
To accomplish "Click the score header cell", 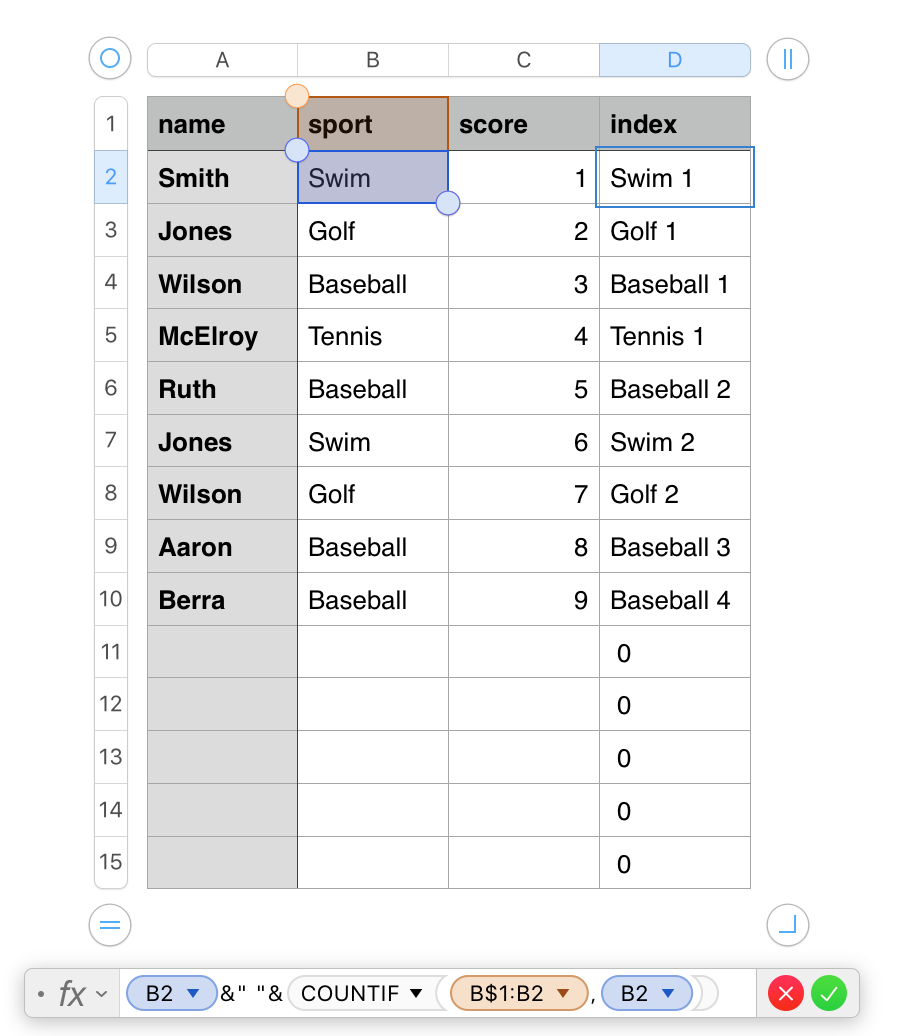I will coord(523,124).
